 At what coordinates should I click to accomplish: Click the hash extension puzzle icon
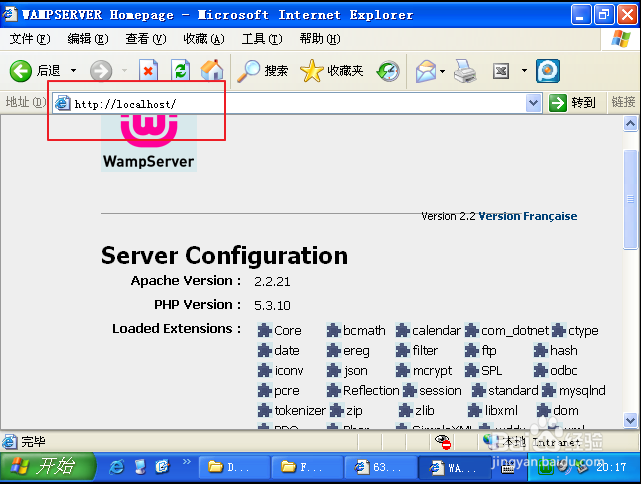point(540,350)
